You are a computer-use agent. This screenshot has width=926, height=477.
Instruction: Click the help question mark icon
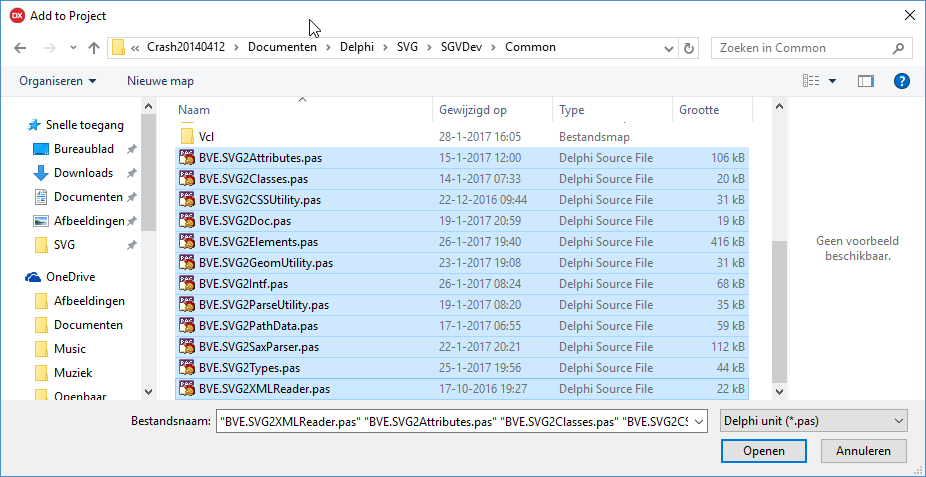click(901, 81)
